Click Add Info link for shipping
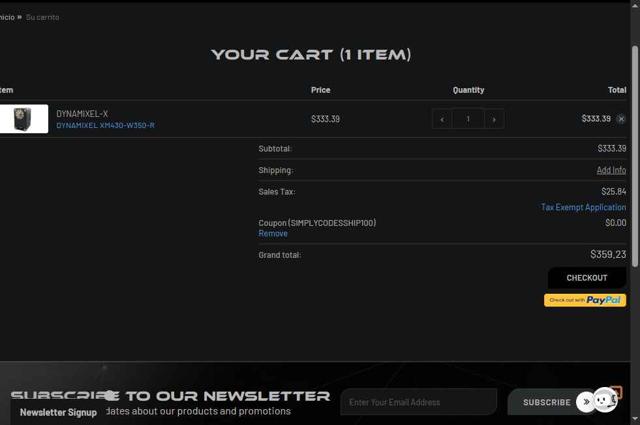The width and height of the screenshot is (640, 425). (611, 170)
